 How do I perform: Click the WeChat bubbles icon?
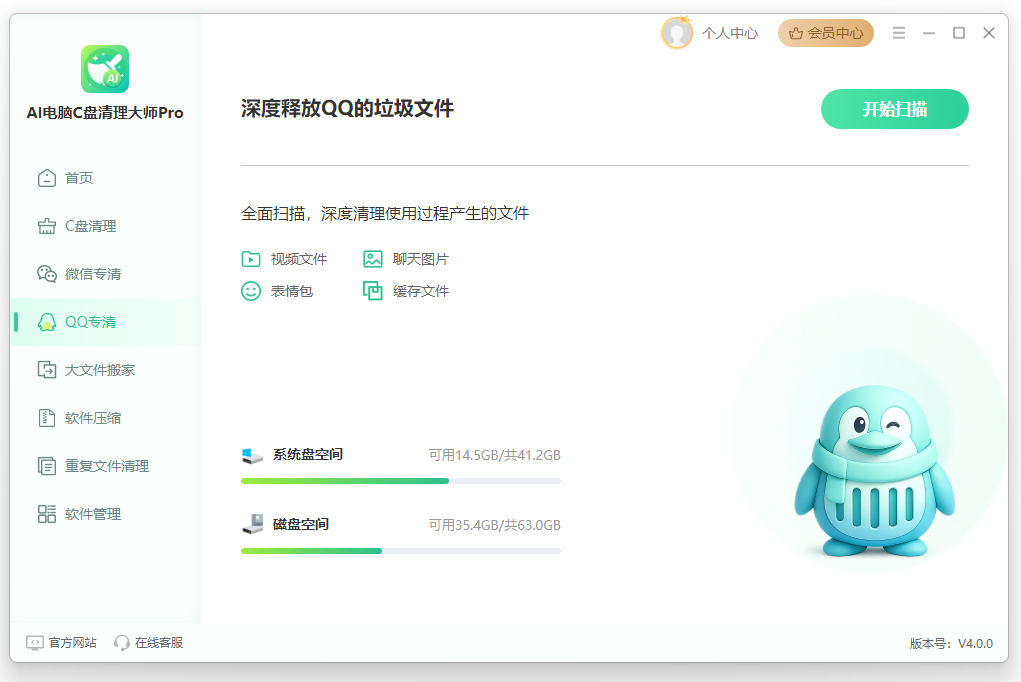[47, 274]
